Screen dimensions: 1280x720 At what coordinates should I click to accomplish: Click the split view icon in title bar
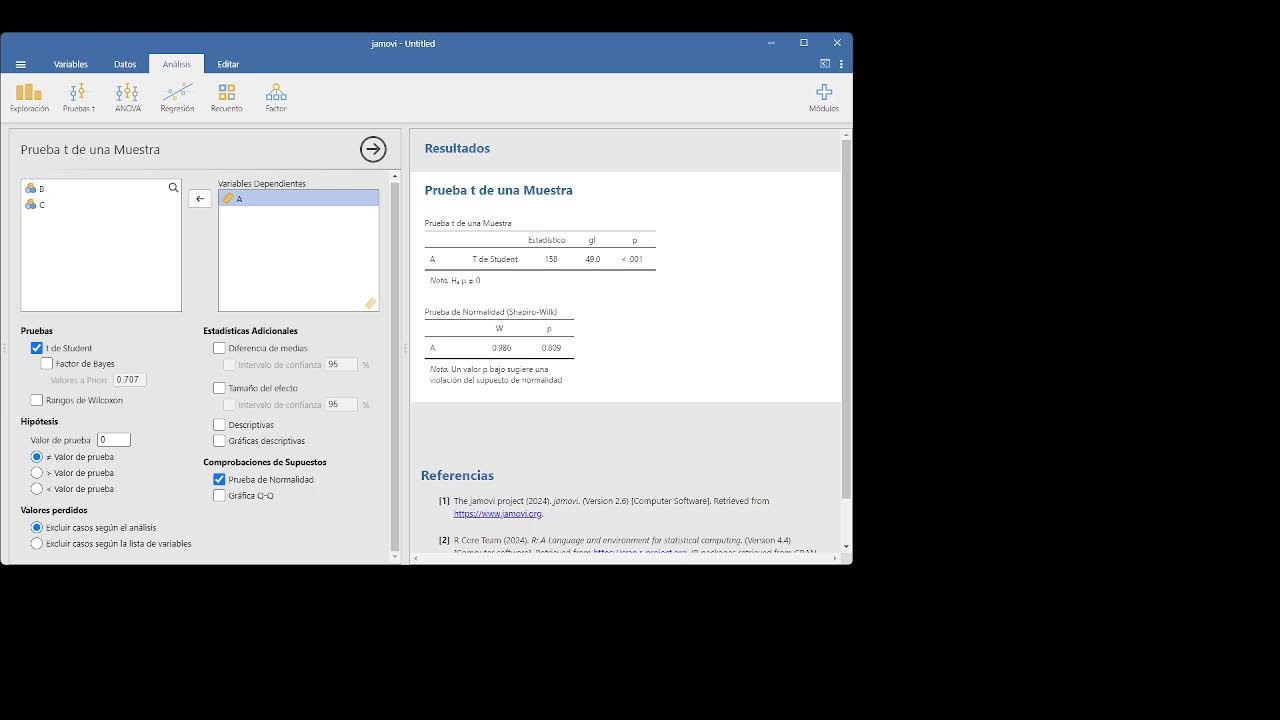[825, 63]
